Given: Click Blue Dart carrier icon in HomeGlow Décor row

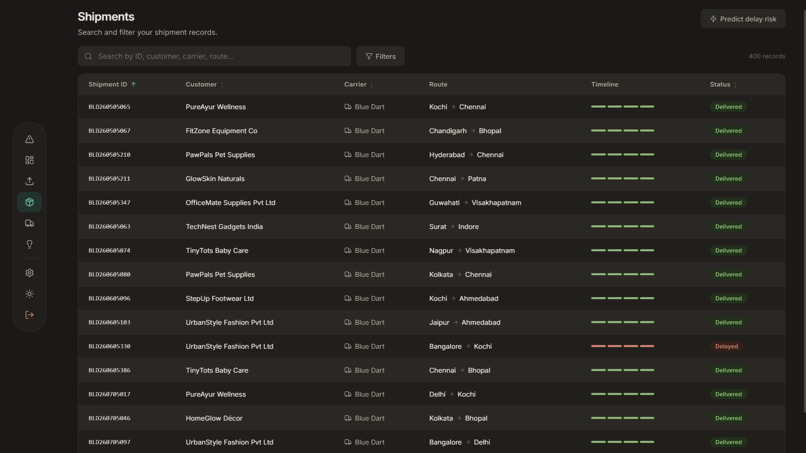Looking at the screenshot, I should click(348, 418).
